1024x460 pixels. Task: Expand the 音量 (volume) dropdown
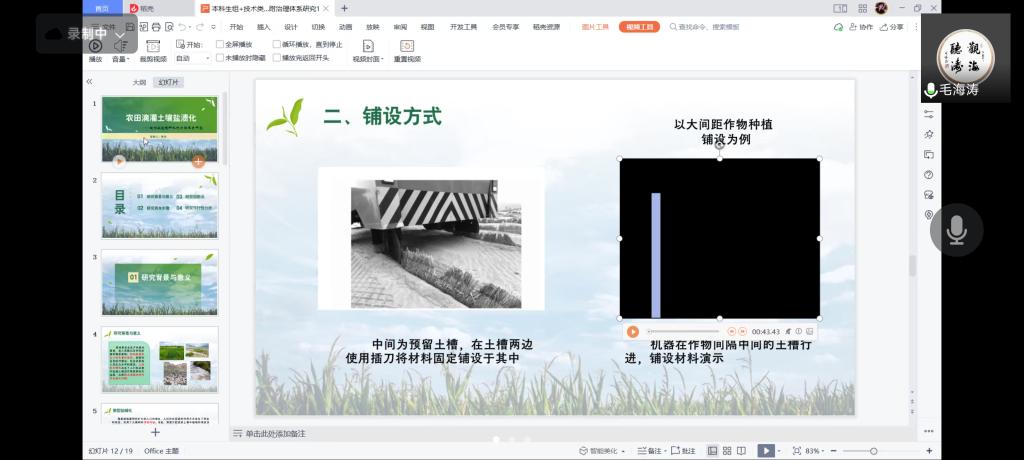pyautogui.click(x=123, y=59)
